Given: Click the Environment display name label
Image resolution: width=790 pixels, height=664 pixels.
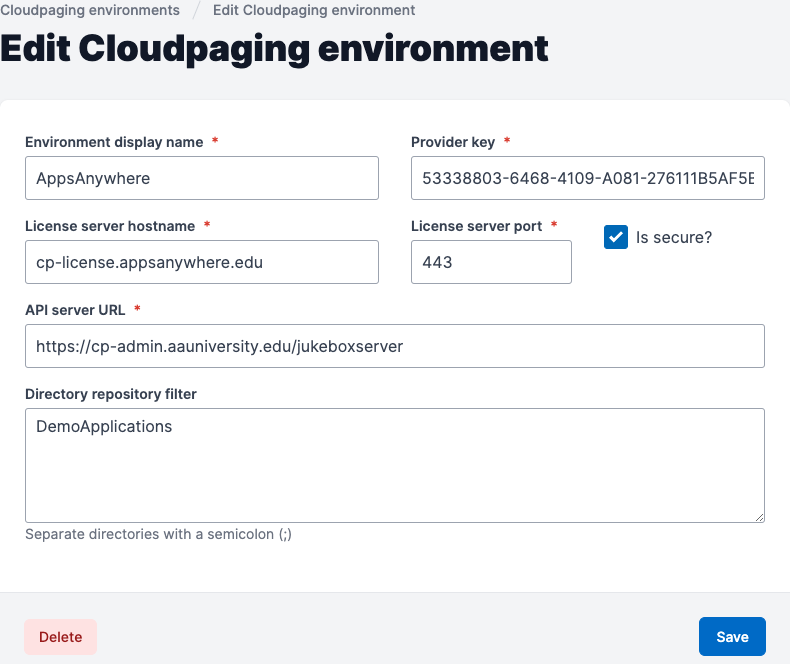Looking at the screenshot, I should click(114, 142).
